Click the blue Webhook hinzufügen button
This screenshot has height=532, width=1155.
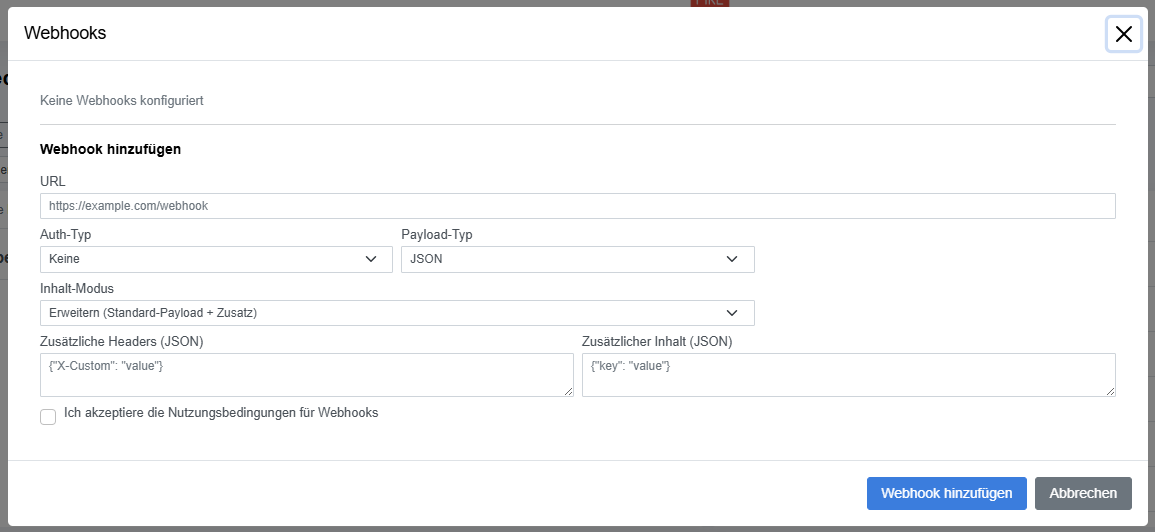point(947,494)
